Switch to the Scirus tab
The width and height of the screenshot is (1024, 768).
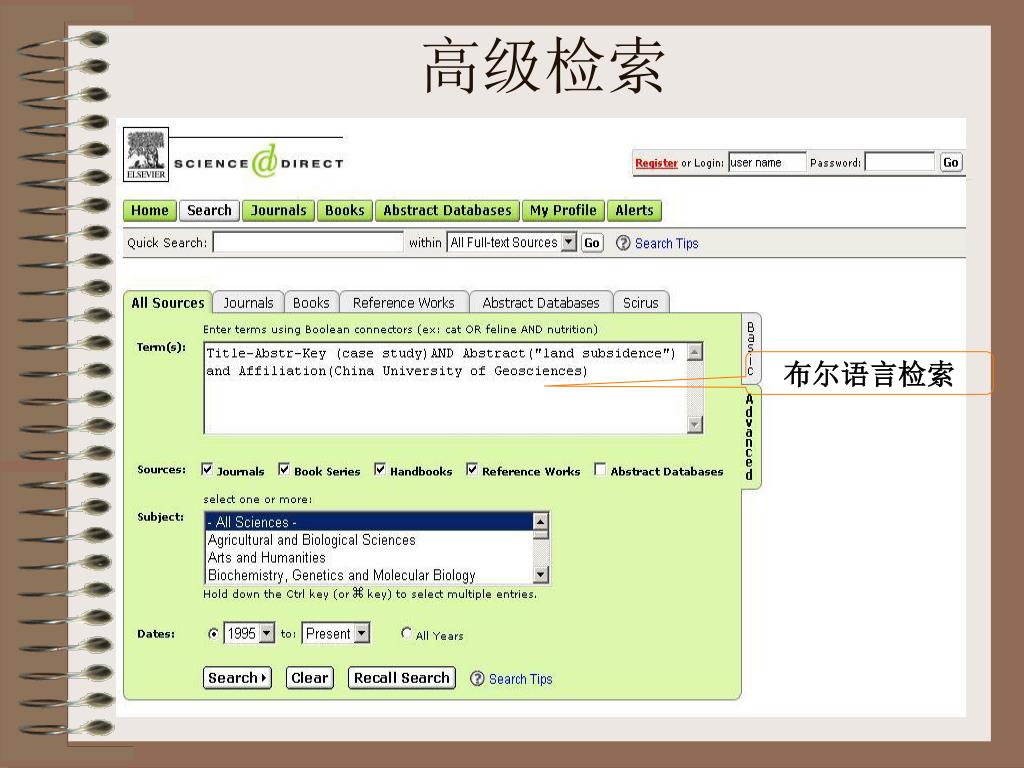pos(641,302)
